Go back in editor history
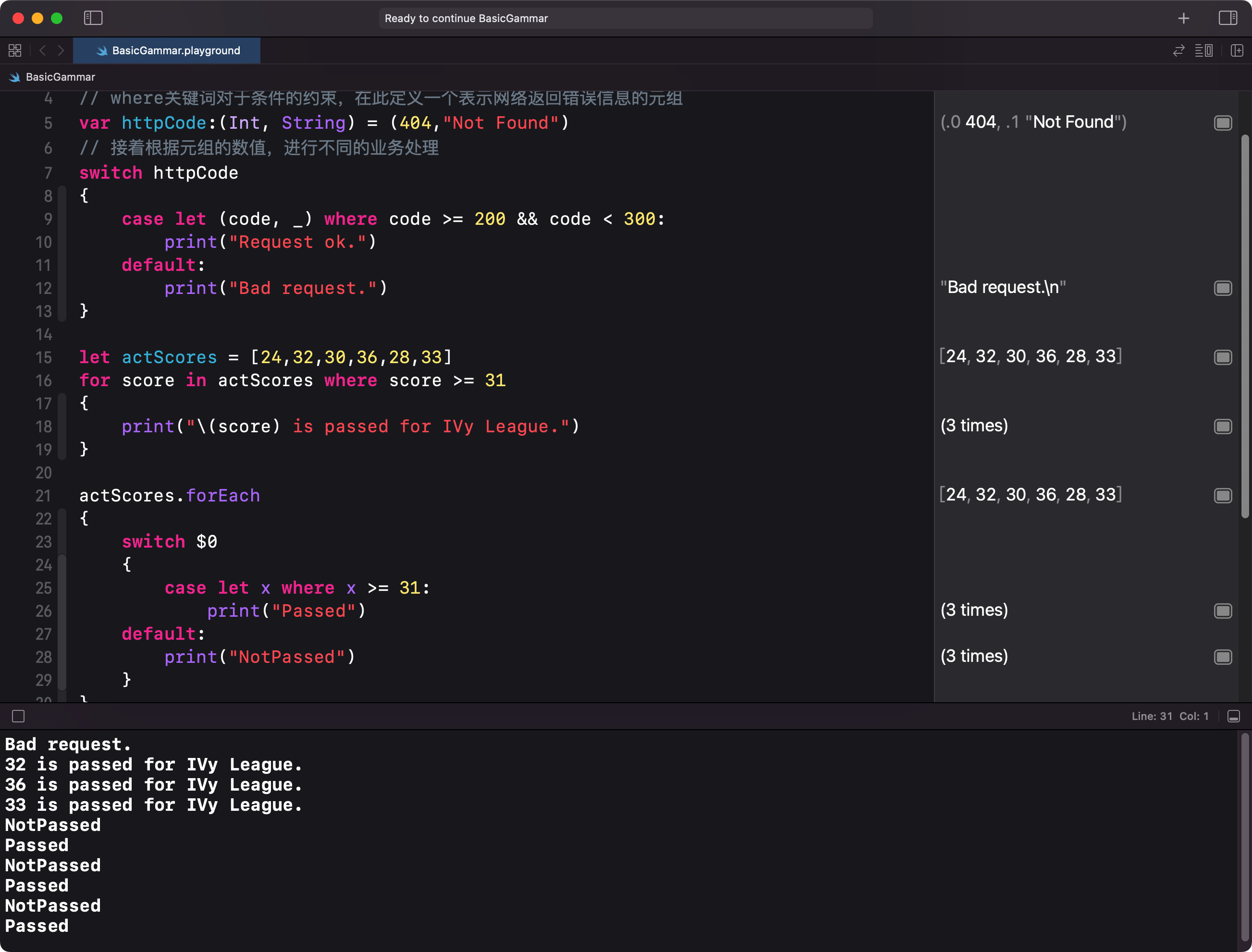1252x952 pixels. 42,50
